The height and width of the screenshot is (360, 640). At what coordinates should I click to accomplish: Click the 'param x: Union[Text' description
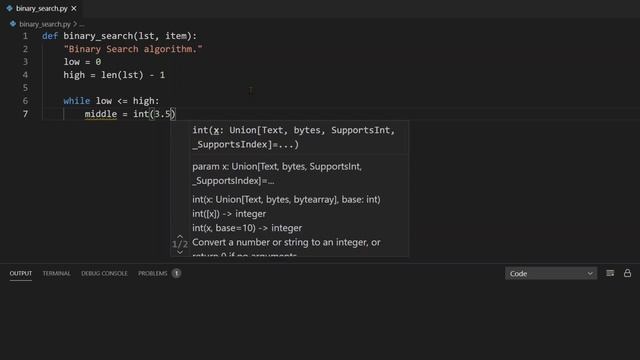(x=277, y=173)
